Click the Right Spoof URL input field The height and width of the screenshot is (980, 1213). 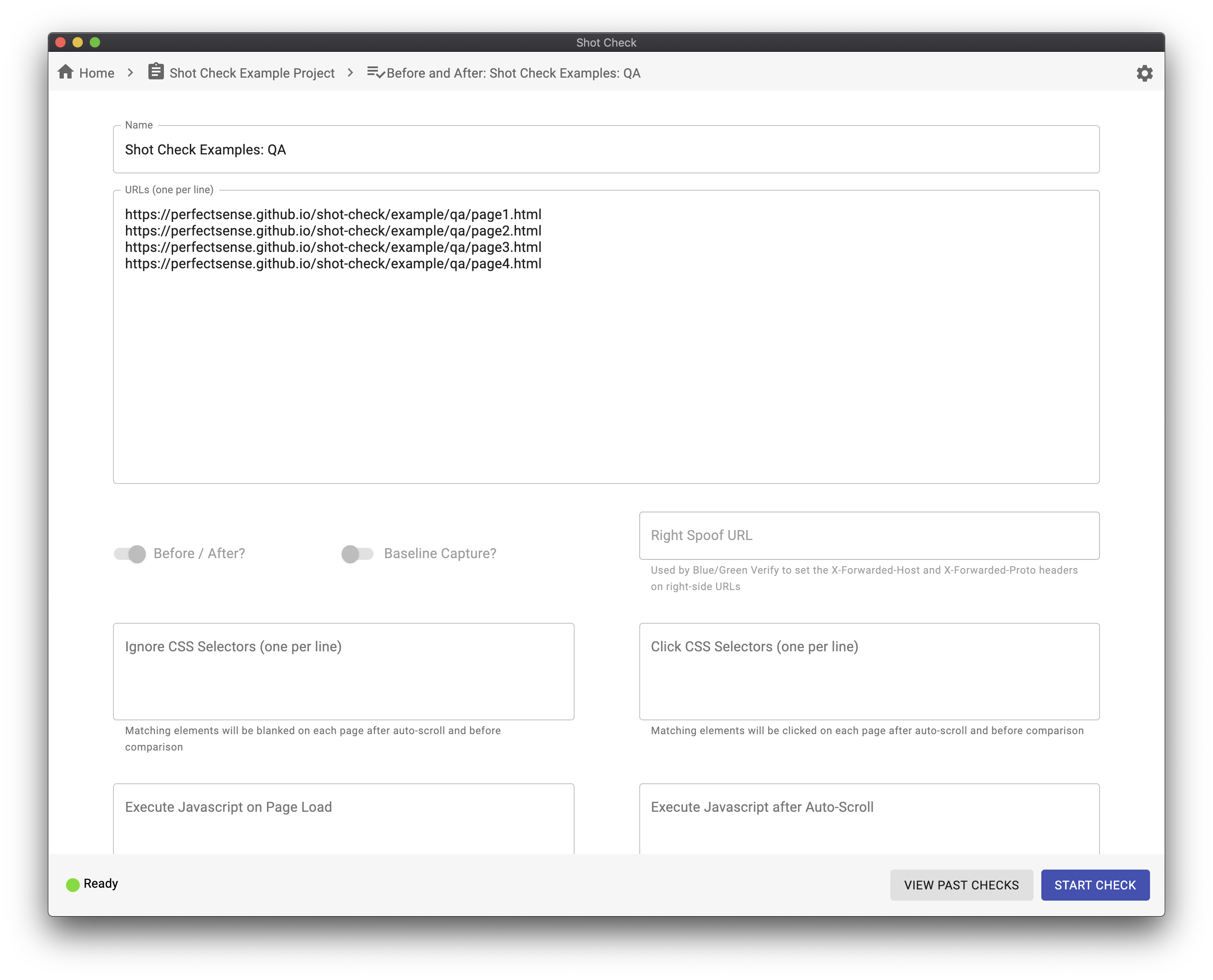click(x=869, y=535)
